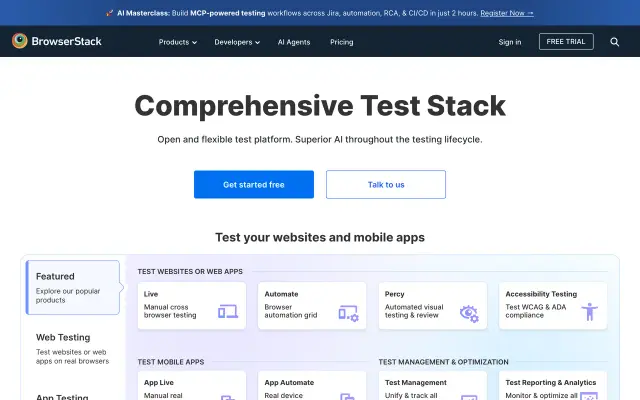Open the Live product card title
The height and width of the screenshot is (400, 640).
(151, 294)
